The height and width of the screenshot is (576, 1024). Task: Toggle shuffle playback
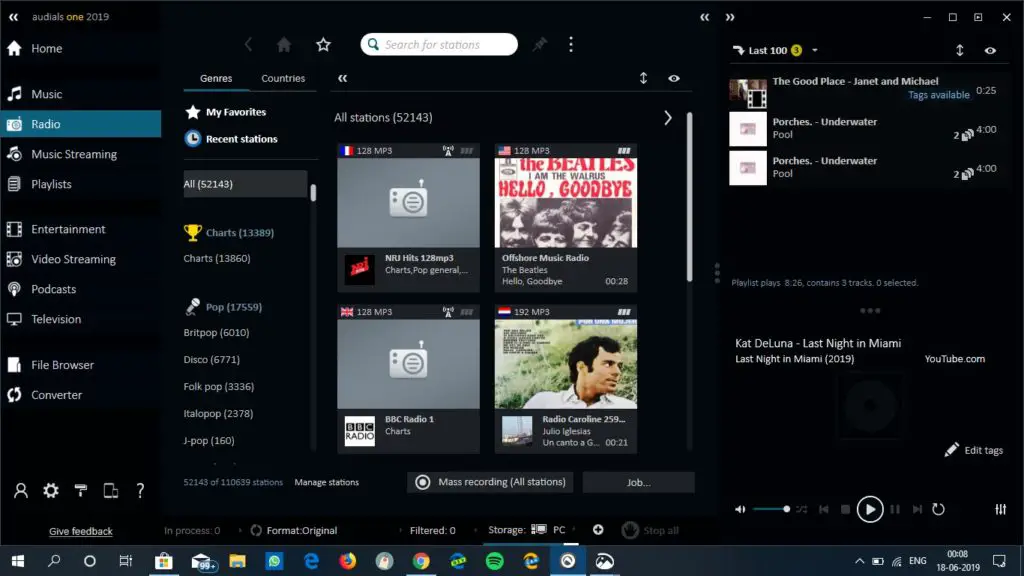(801, 509)
